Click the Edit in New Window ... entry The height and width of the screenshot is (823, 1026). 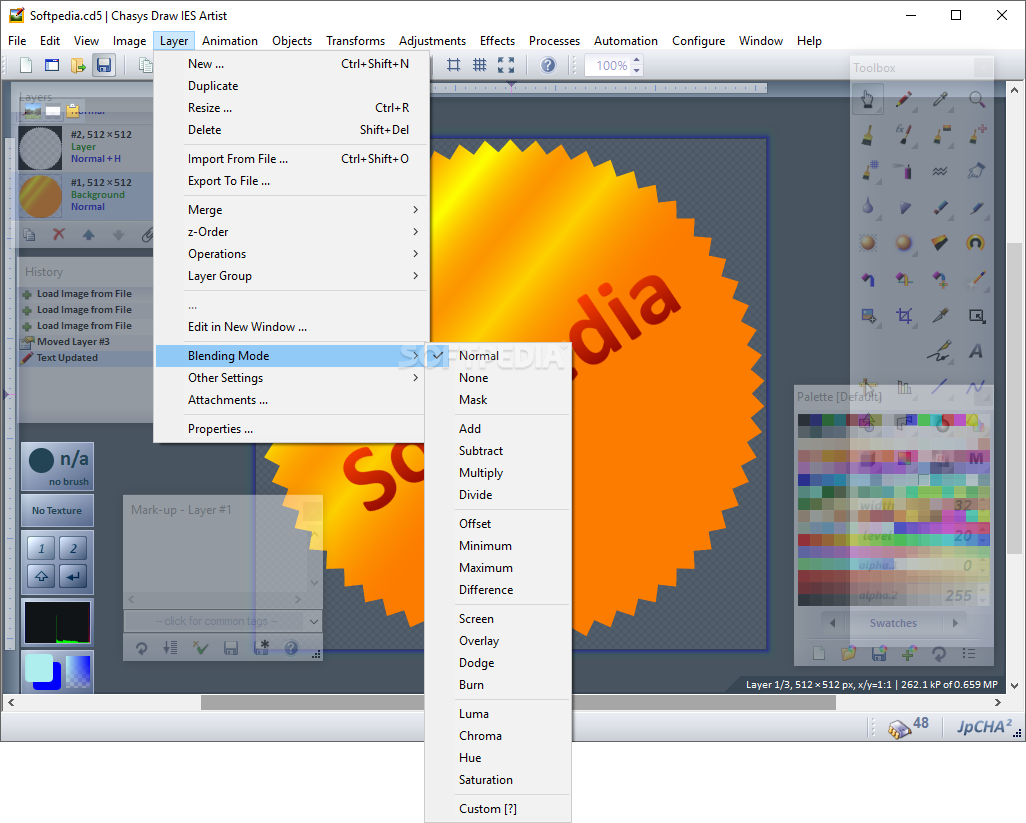point(292,327)
